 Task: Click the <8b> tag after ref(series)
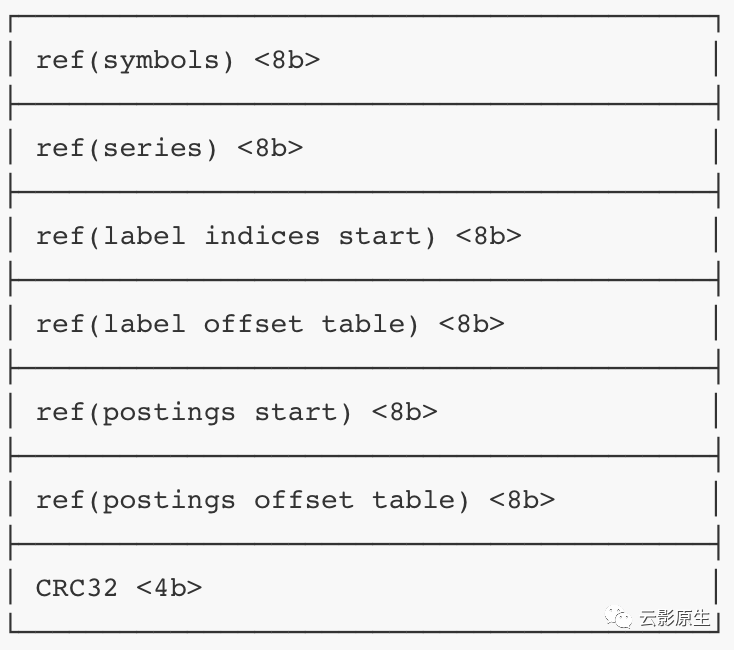tap(270, 148)
